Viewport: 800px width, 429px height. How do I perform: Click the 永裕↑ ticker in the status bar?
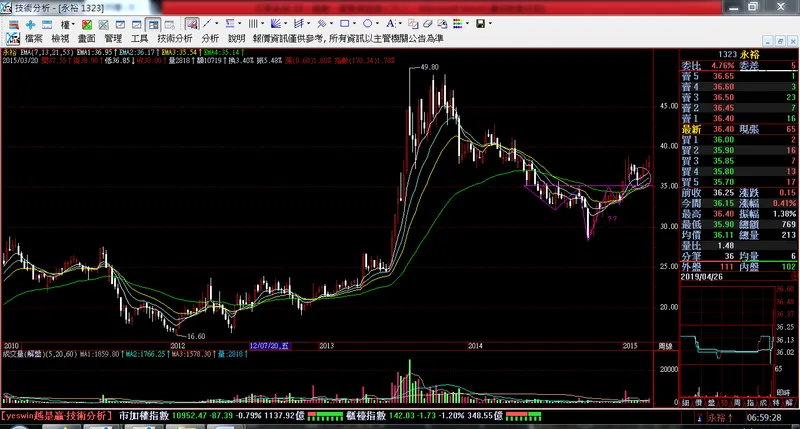coord(720,418)
